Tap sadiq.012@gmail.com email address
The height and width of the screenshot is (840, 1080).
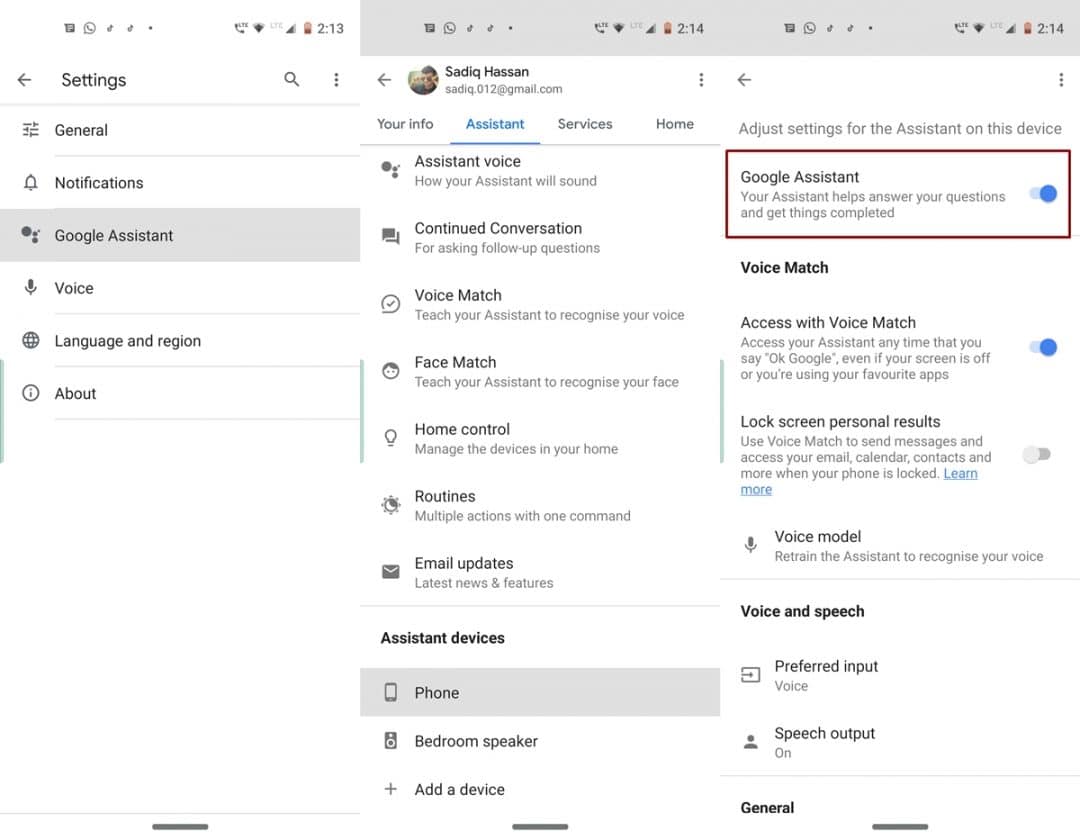tap(503, 89)
